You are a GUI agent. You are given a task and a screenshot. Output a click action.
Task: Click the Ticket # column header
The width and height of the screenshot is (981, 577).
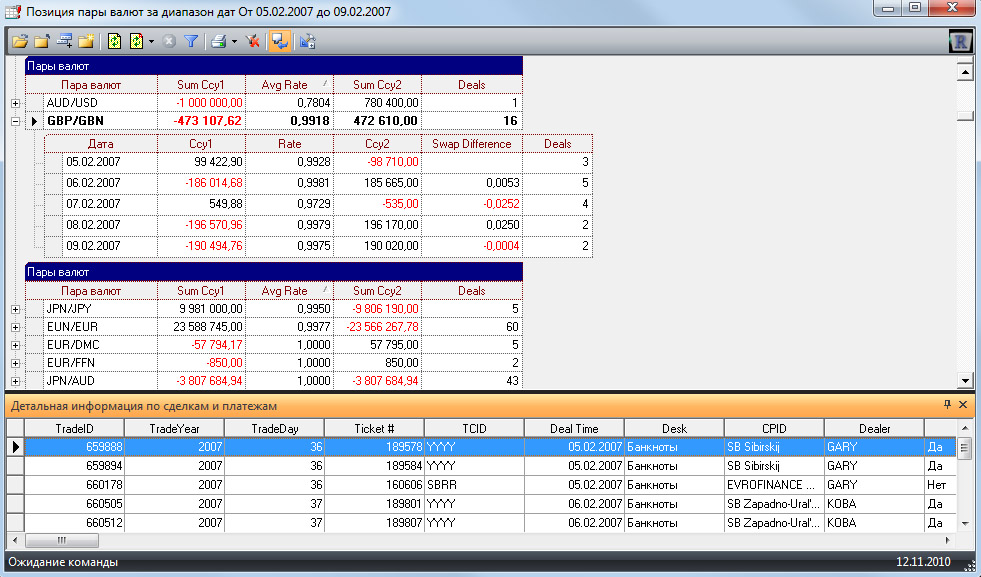[374, 429]
